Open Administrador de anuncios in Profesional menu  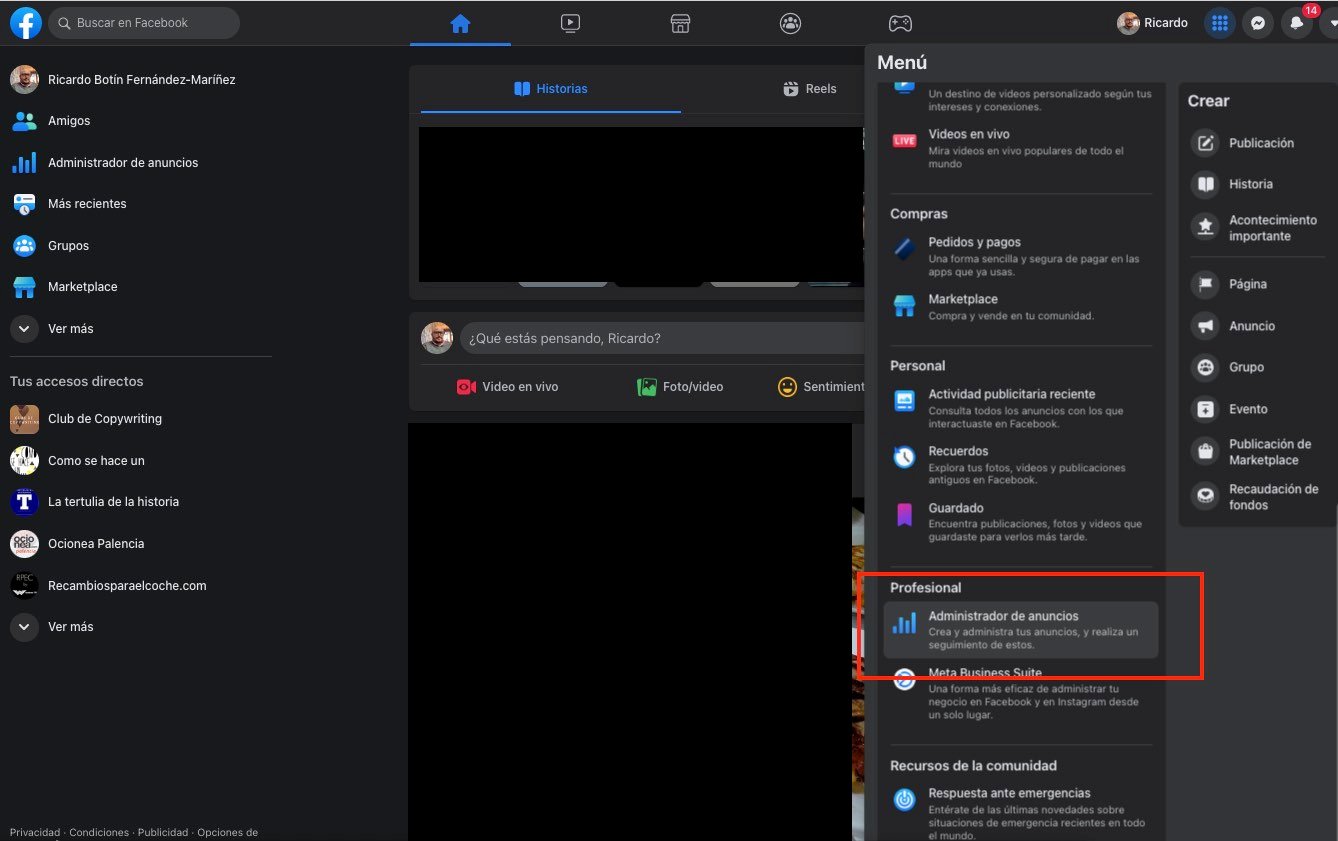click(1020, 630)
